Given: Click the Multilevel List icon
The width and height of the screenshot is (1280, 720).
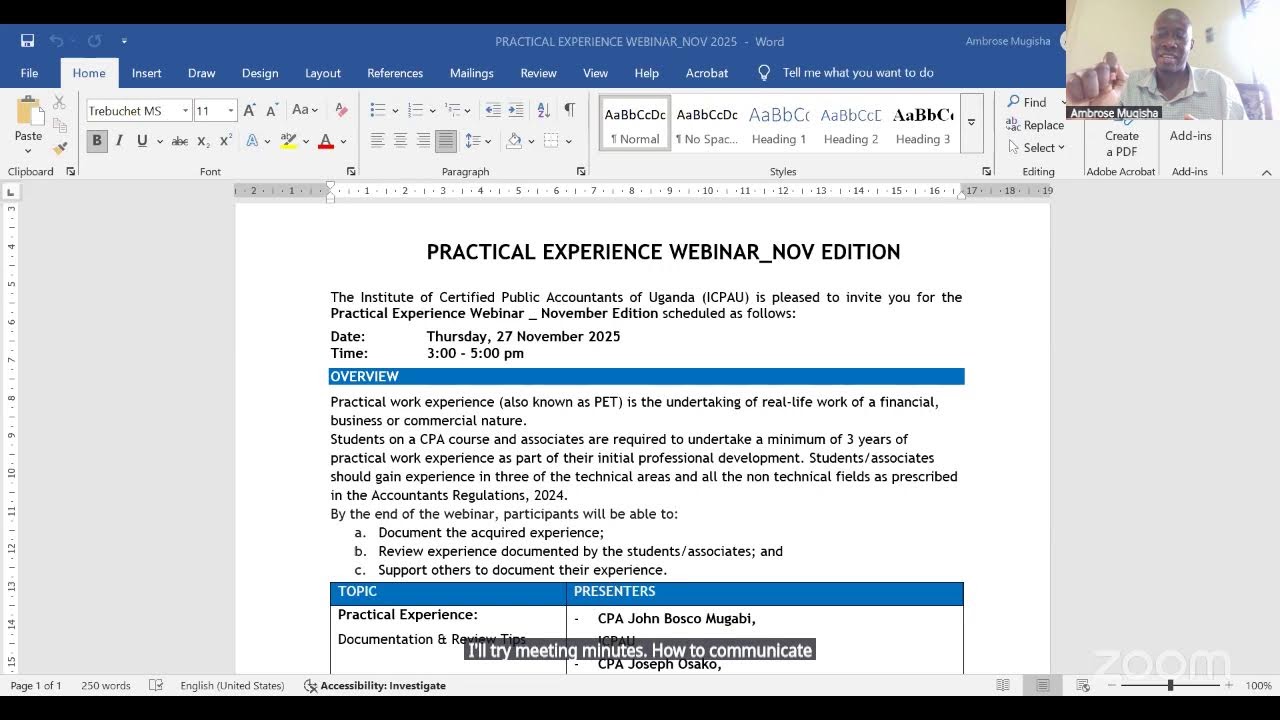Looking at the screenshot, I should (x=453, y=110).
